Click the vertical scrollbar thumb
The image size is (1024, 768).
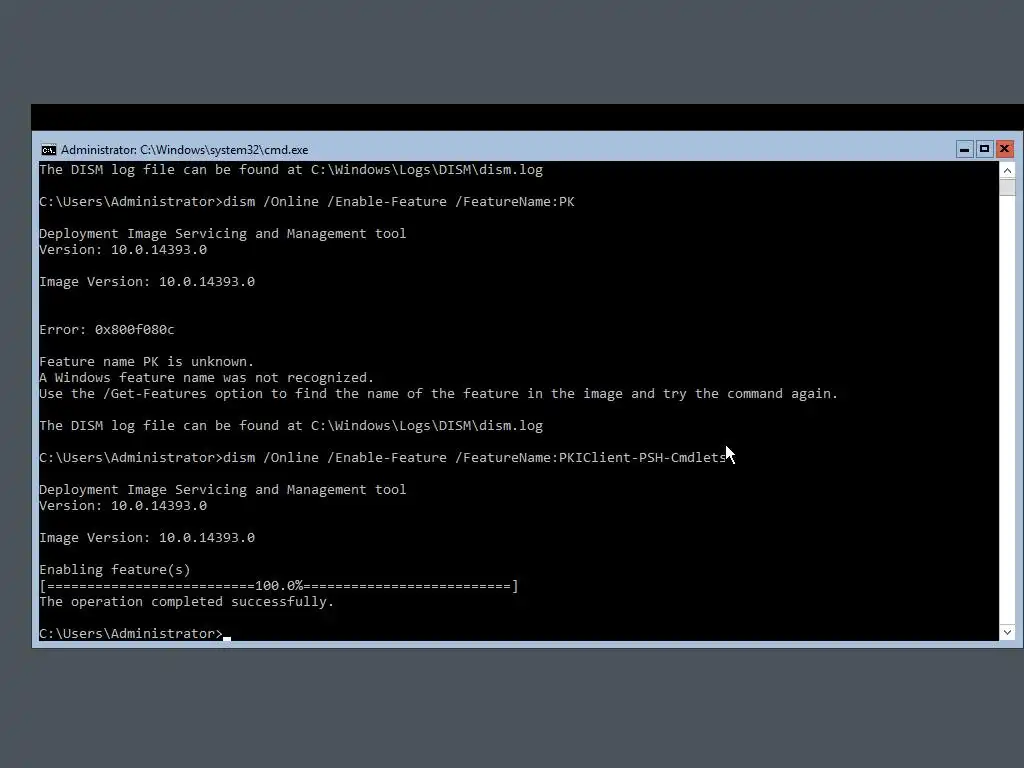pos(1007,187)
